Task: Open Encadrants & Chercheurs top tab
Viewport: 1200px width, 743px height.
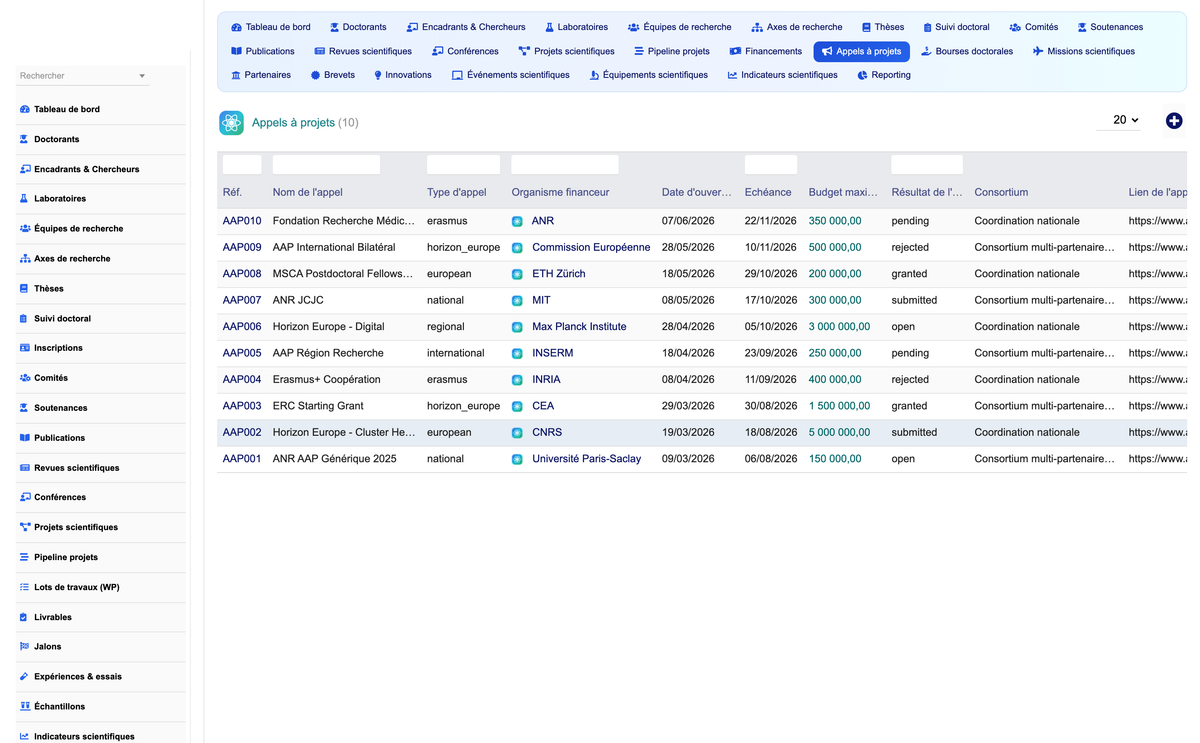Action: click(x=466, y=27)
